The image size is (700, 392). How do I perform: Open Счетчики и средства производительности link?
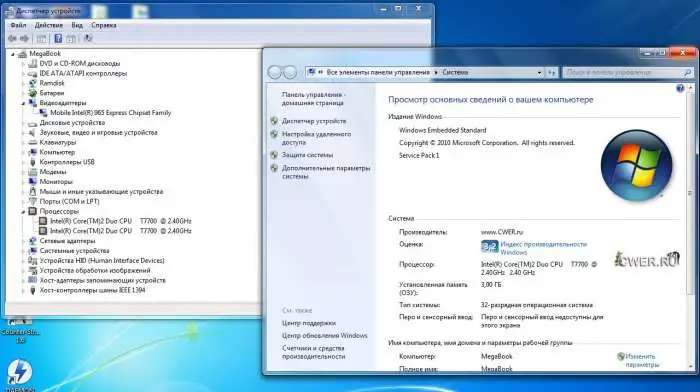coord(313,352)
